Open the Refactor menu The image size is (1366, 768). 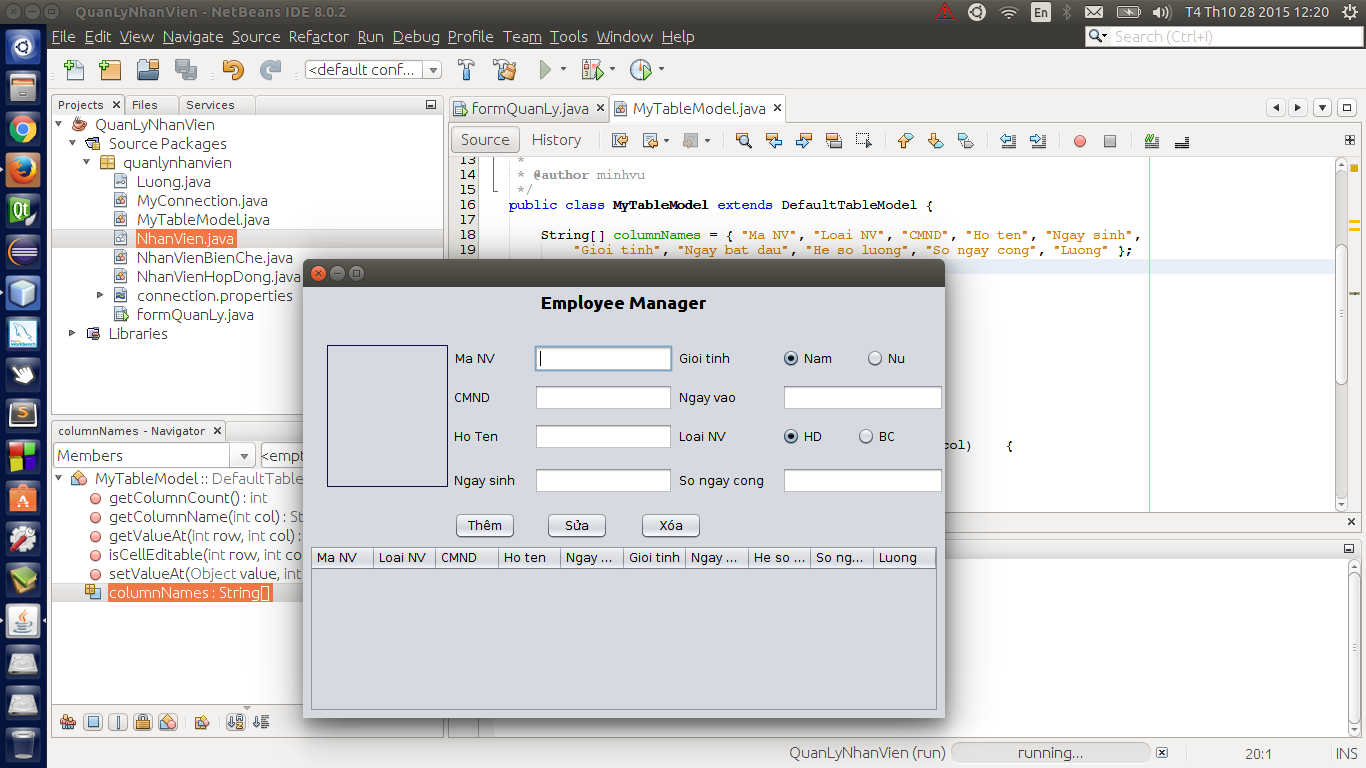(x=318, y=37)
